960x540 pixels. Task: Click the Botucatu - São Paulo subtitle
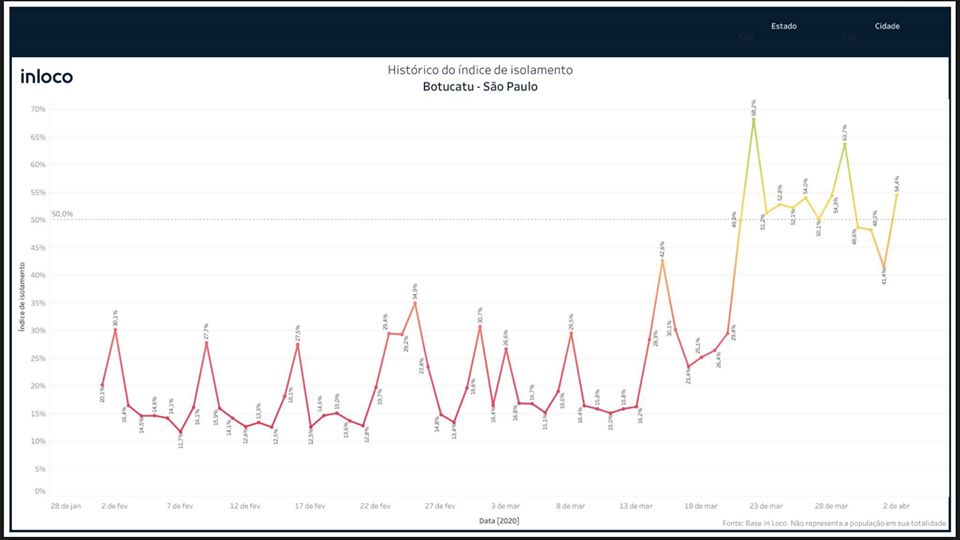(480, 87)
